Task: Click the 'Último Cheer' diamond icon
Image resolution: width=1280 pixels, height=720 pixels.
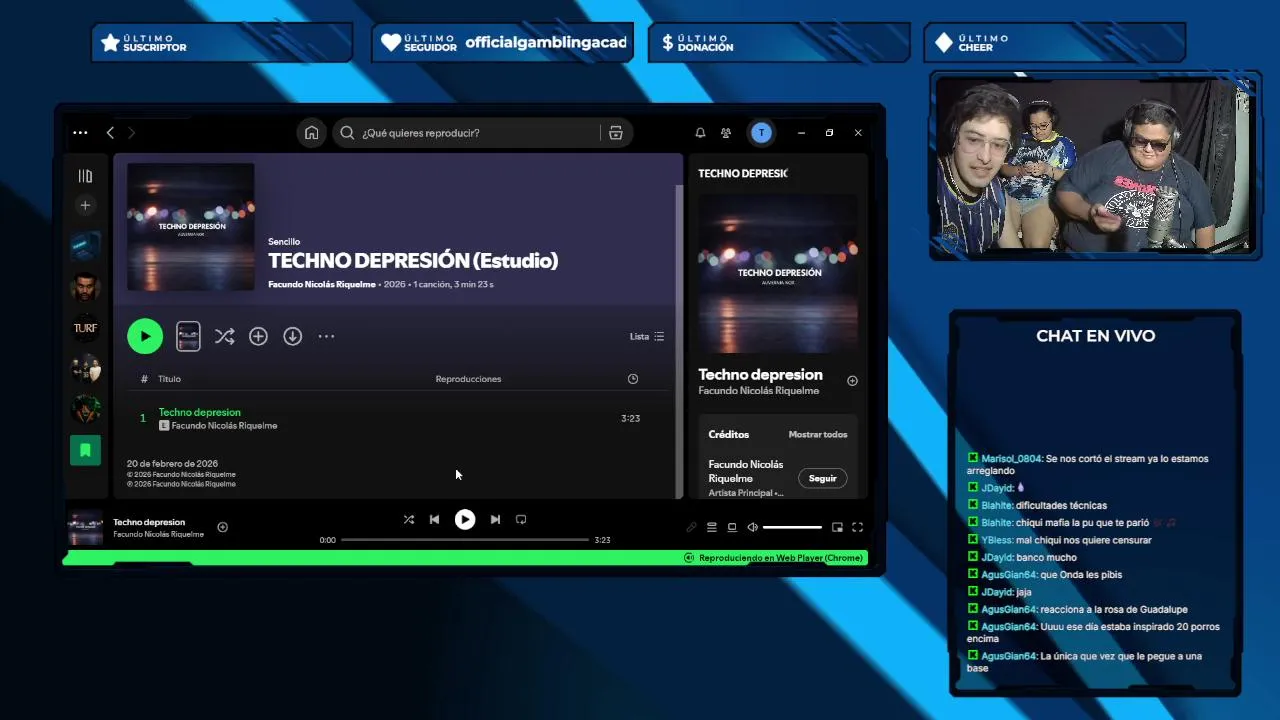Action: coord(944,43)
